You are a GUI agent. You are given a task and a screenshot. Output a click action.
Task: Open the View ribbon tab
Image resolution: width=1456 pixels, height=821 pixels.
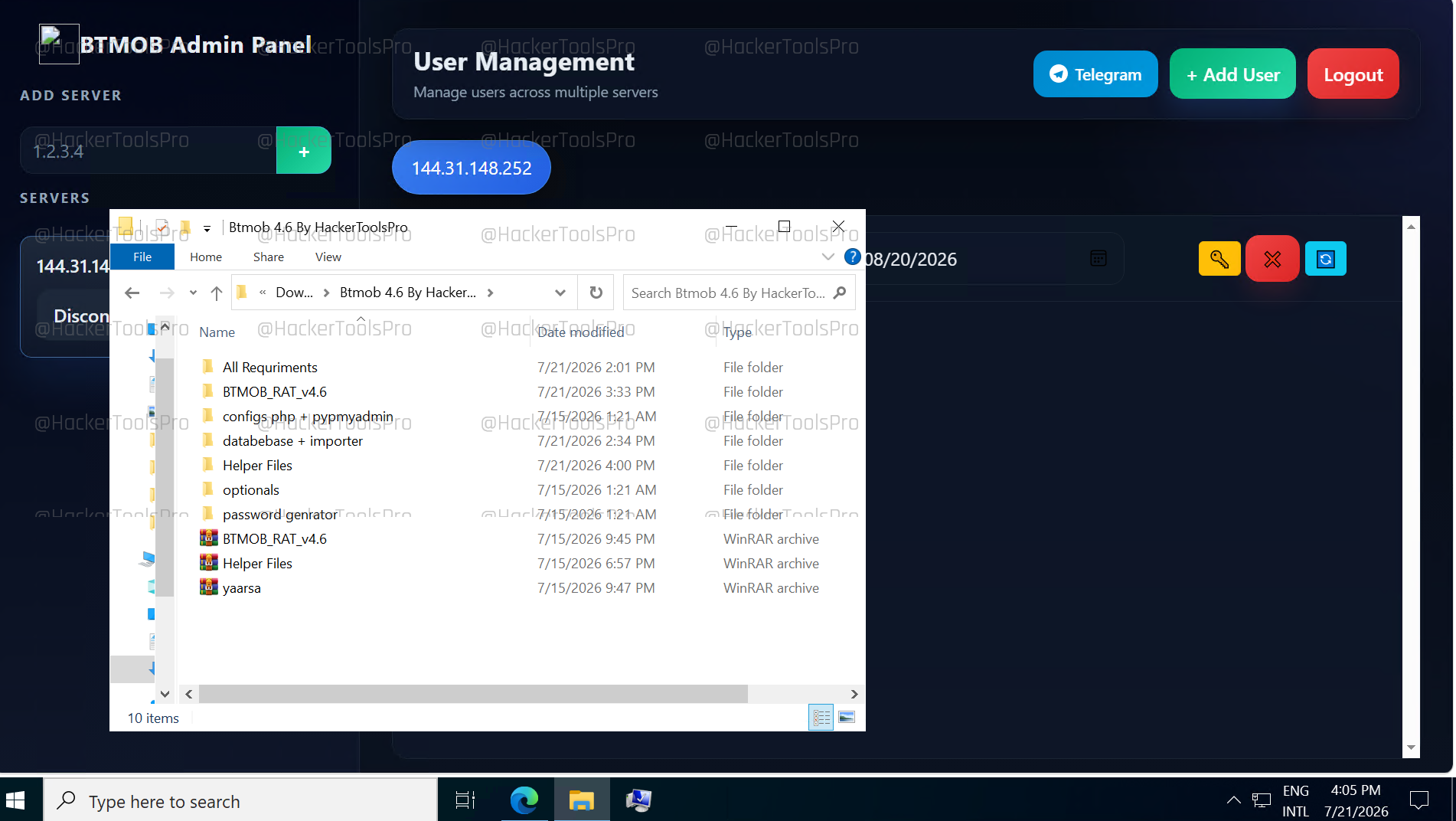(328, 257)
